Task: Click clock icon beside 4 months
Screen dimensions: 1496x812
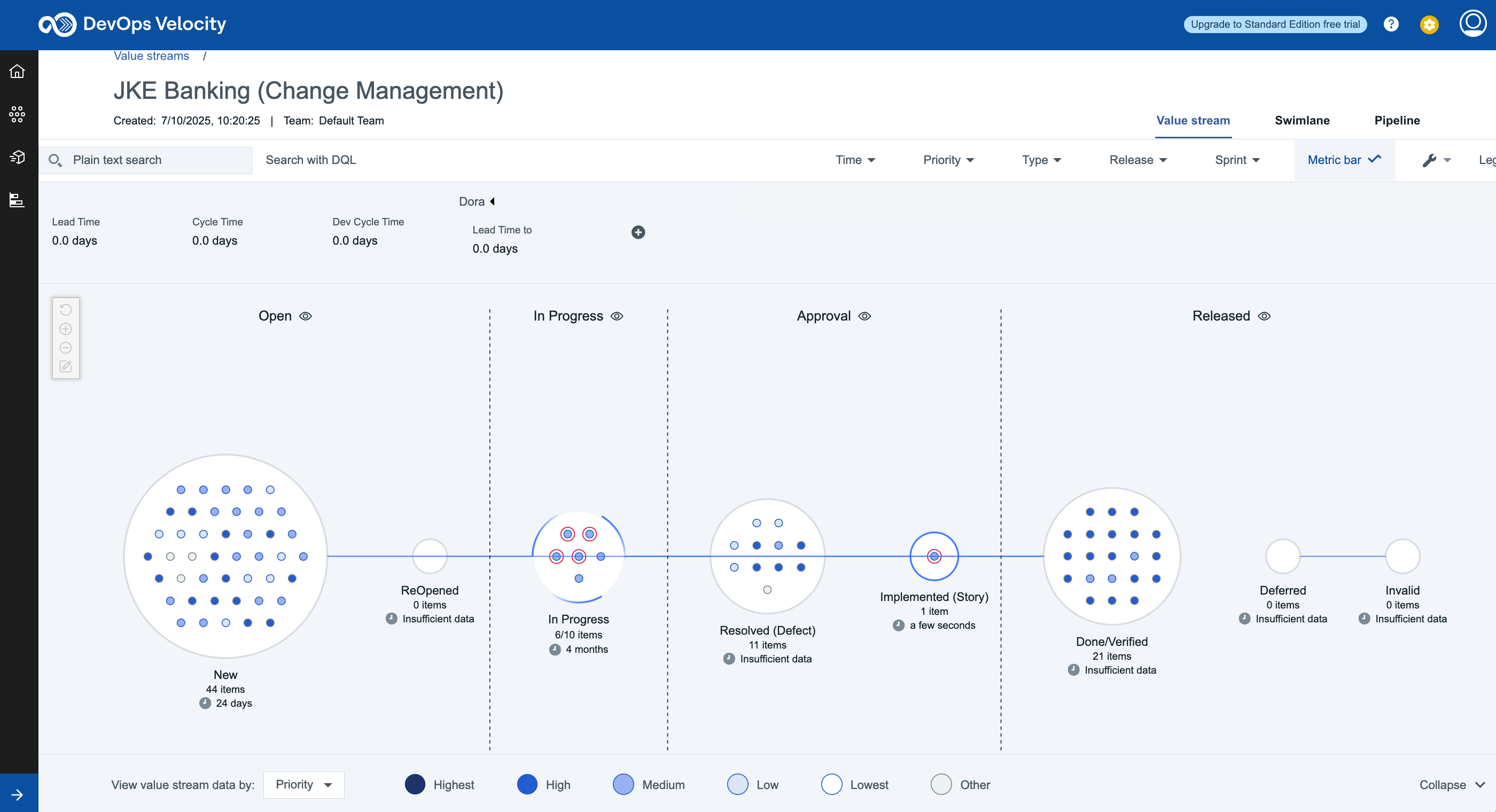Action: tap(555, 650)
